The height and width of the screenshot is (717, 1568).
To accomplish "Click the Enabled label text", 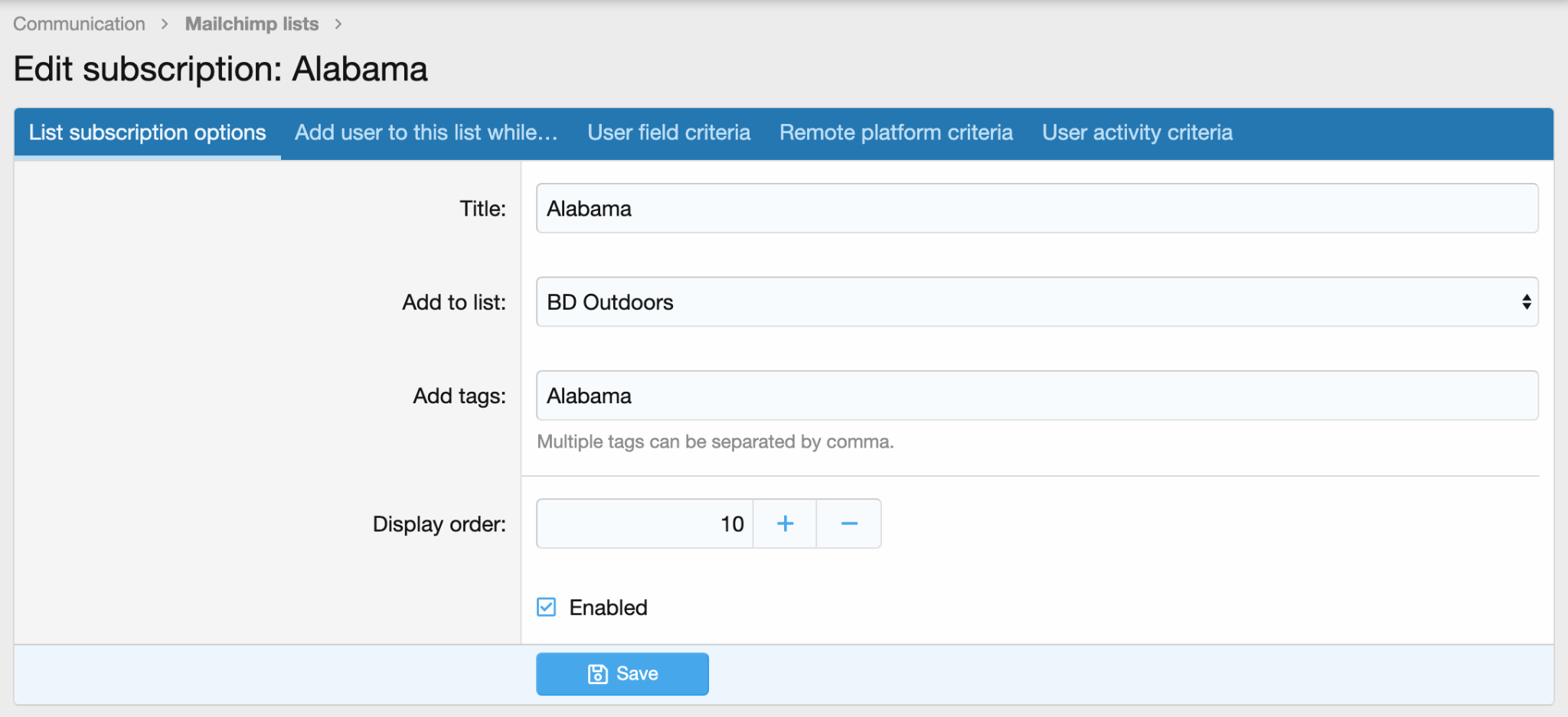I will pyautogui.click(x=608, y=608).
